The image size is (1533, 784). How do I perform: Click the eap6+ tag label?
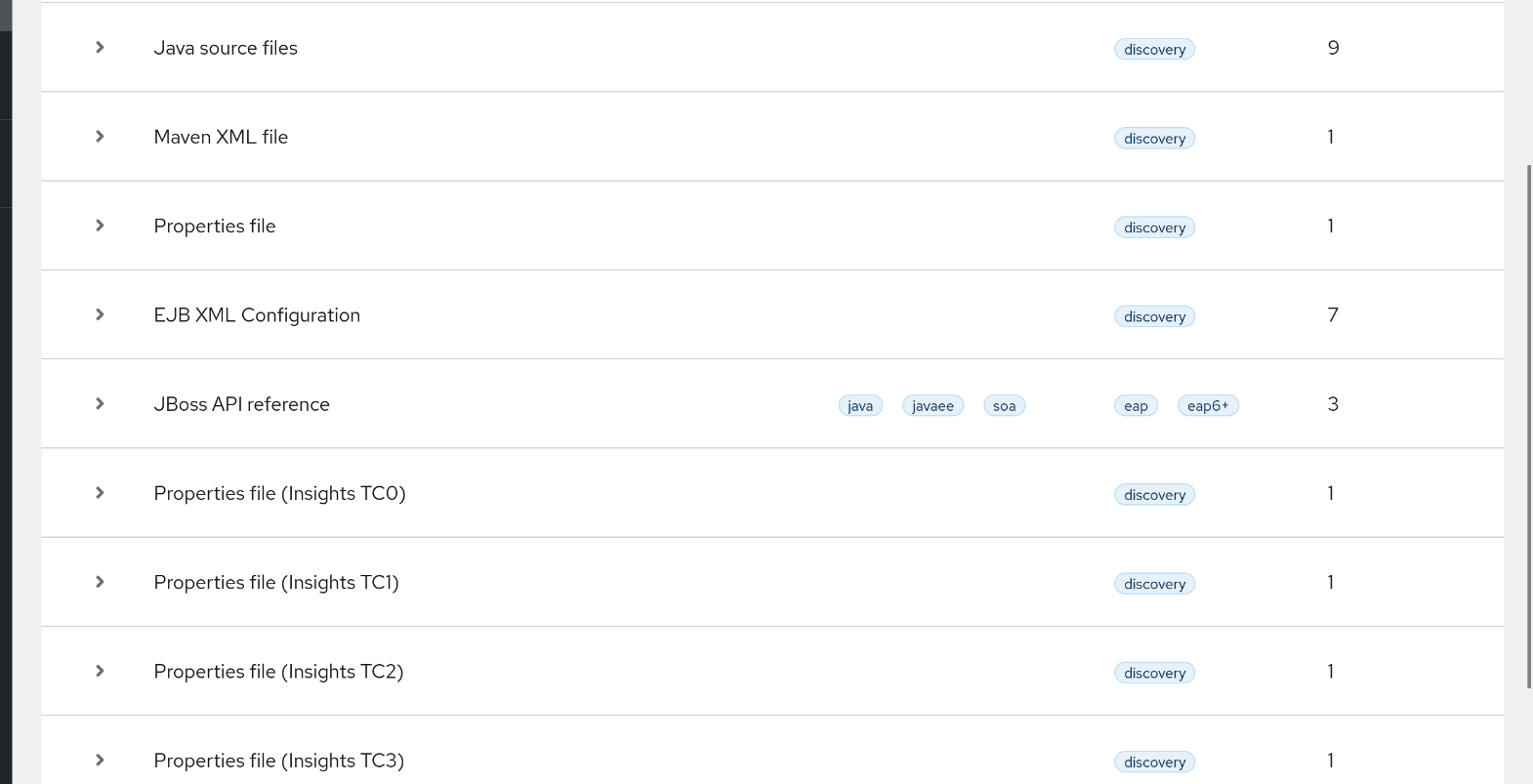click(1208, 405)
